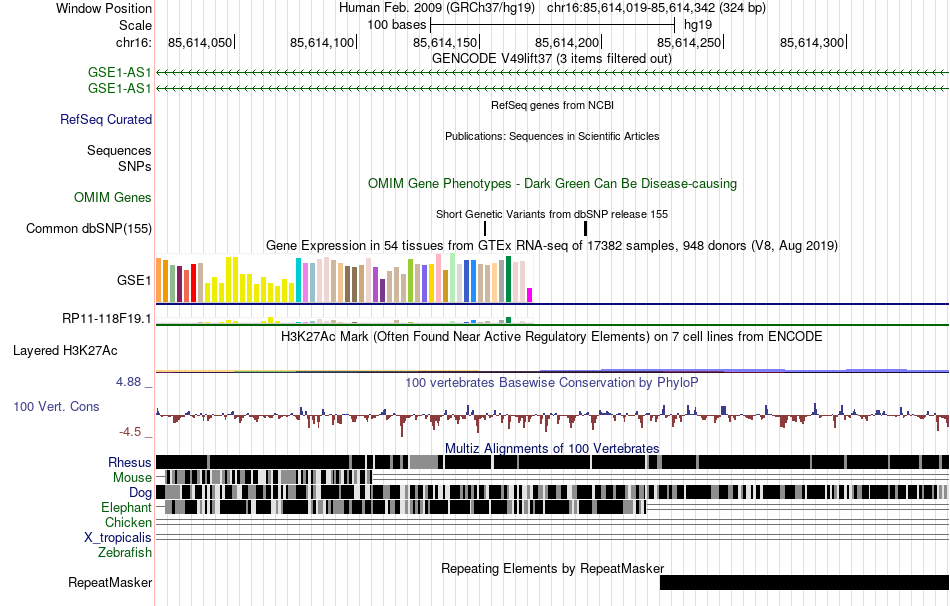The image size is (950, 606).
Task: Click the OMIM Gene Phenotypes track title
Action: tap(553, 184)
